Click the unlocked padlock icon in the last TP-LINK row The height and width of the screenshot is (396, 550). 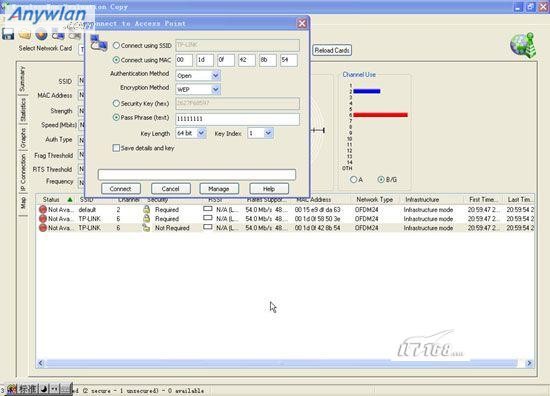146,228
